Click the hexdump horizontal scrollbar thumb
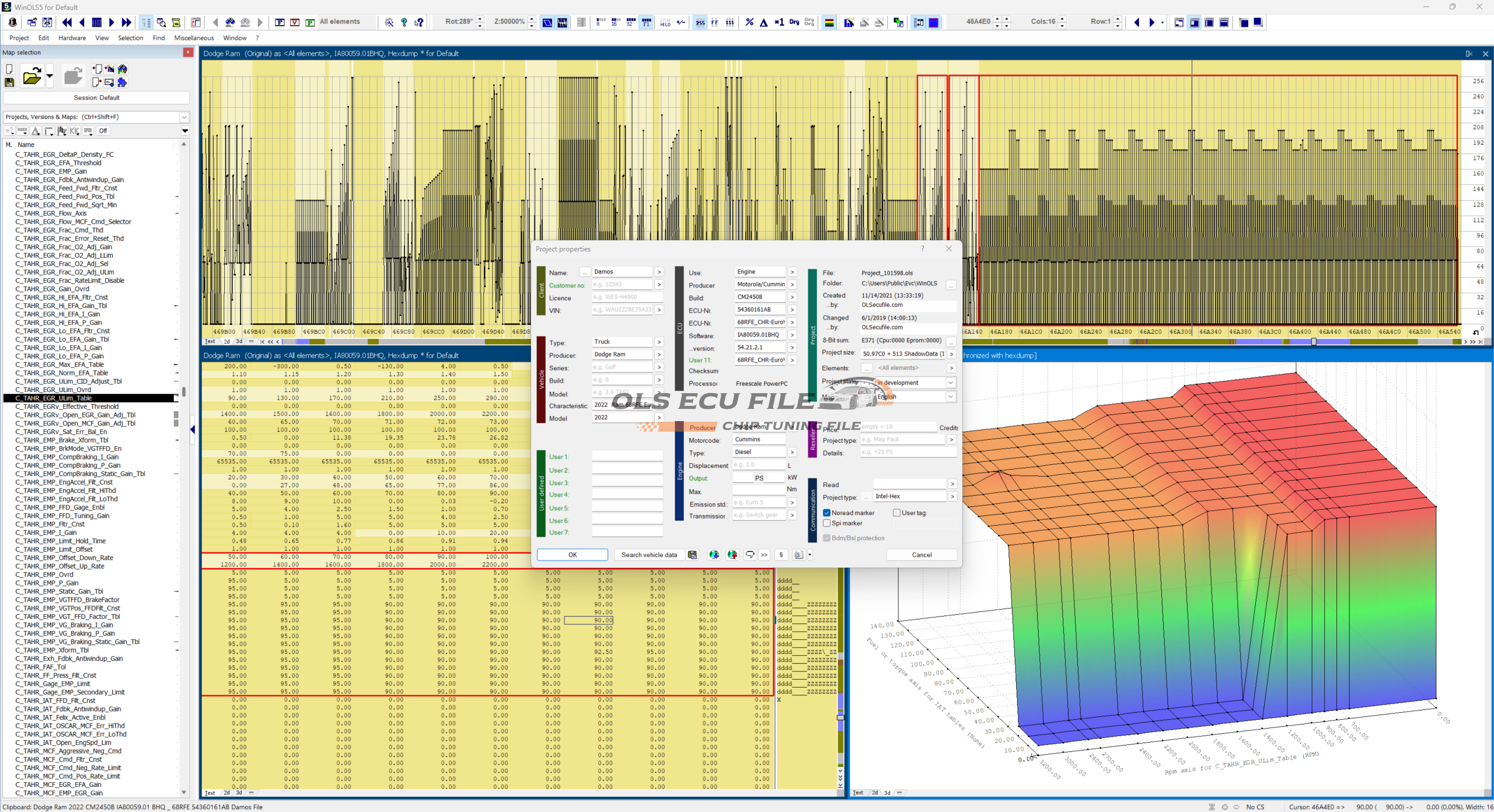1494x812 pixels. pos(1314,341)
